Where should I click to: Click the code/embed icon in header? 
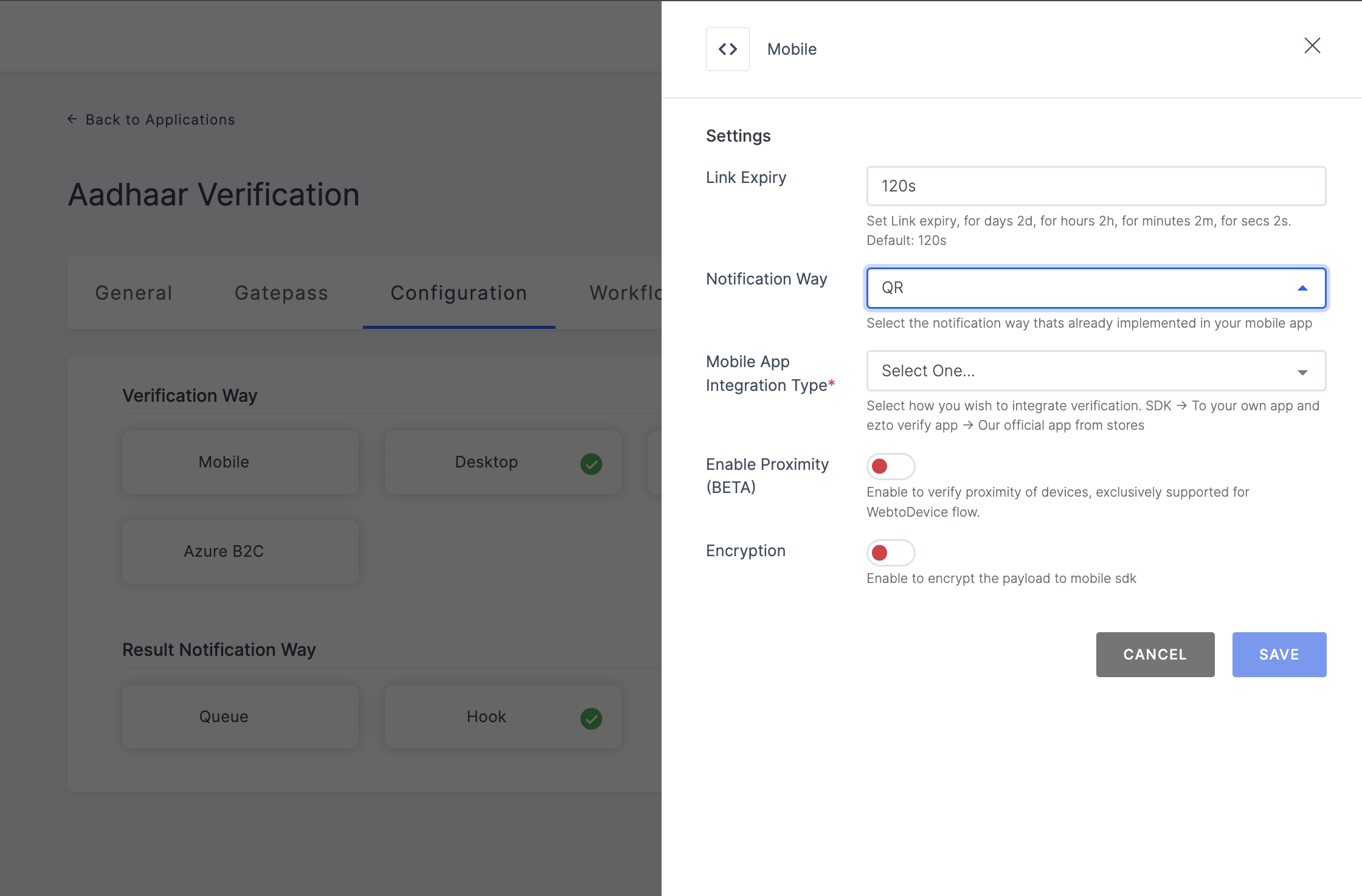[727, 48]
